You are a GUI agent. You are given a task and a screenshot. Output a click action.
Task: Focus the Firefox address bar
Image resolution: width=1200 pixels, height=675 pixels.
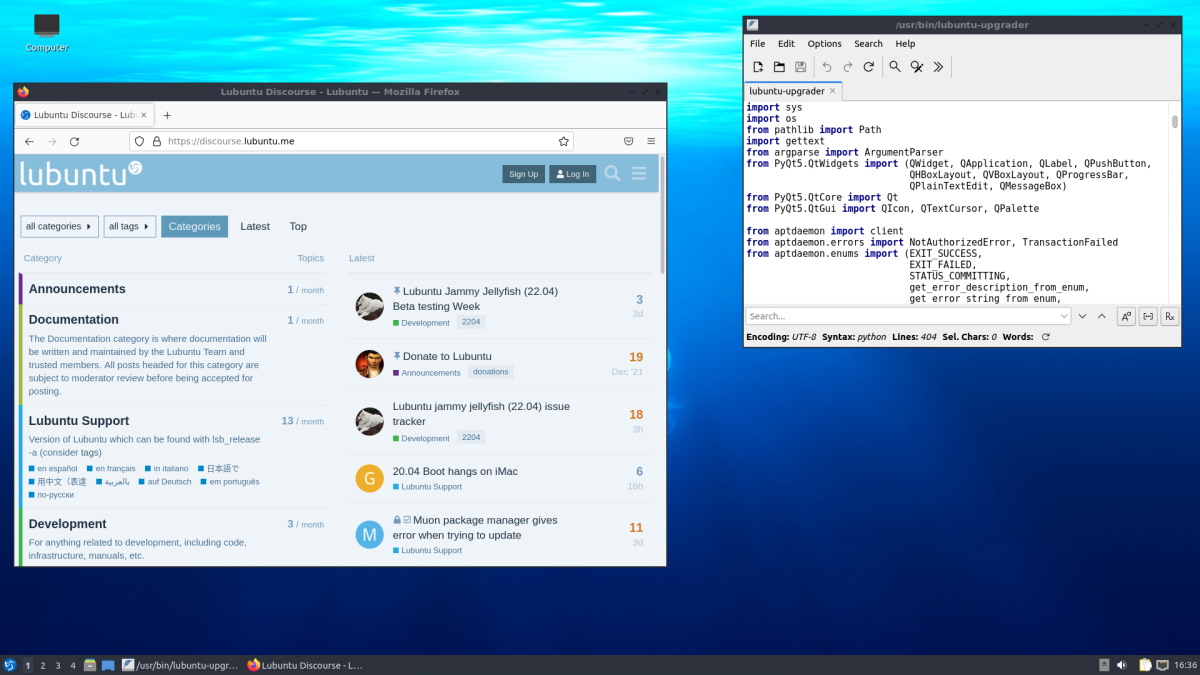click(350, 141)
